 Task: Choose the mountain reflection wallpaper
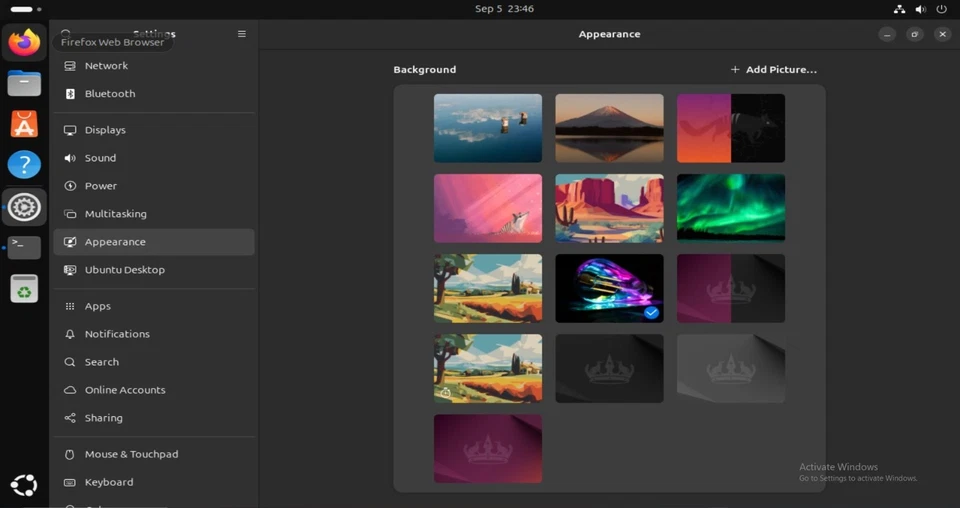(x=609, y=128)
